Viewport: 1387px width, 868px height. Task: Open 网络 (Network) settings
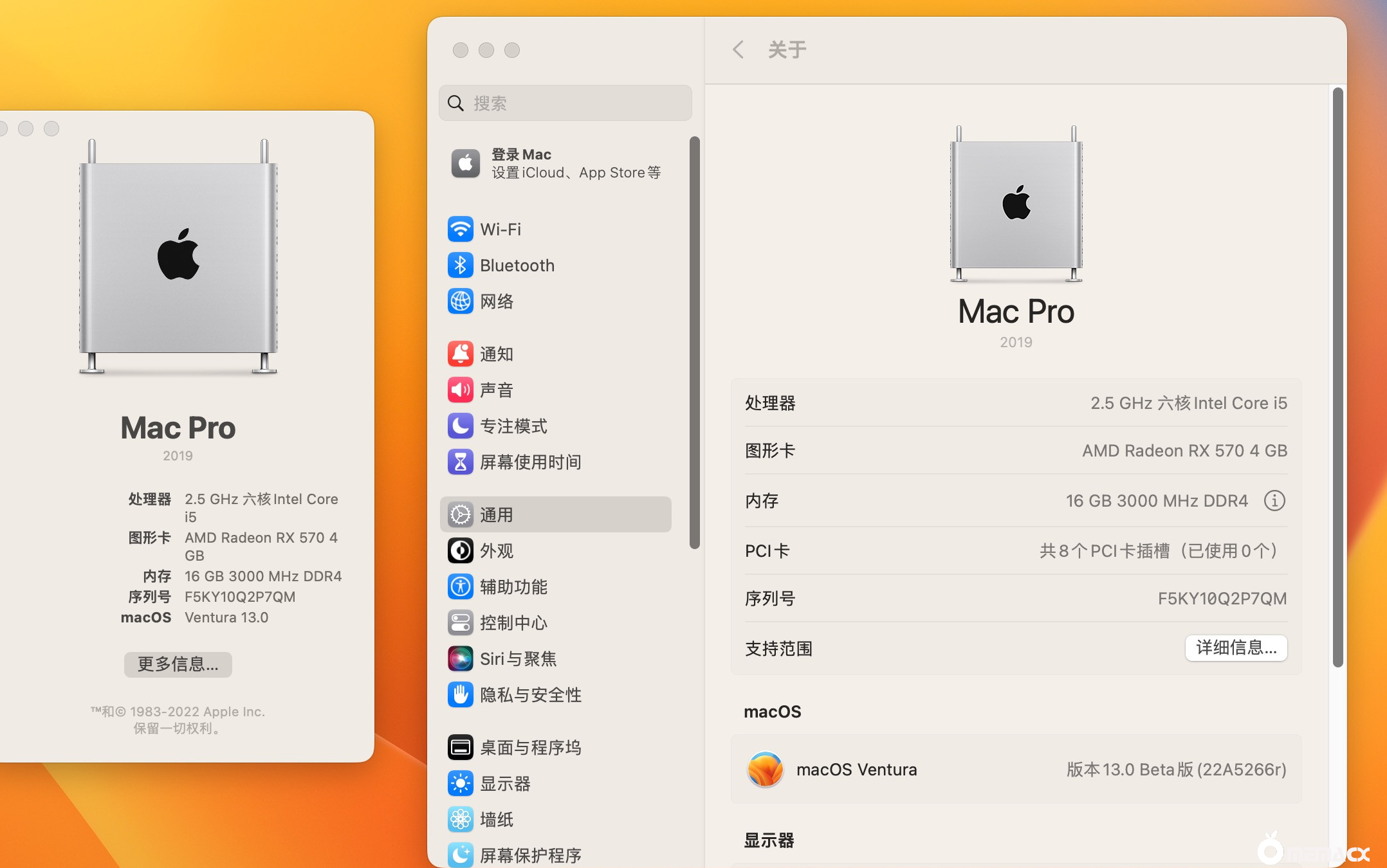(461, 301)
